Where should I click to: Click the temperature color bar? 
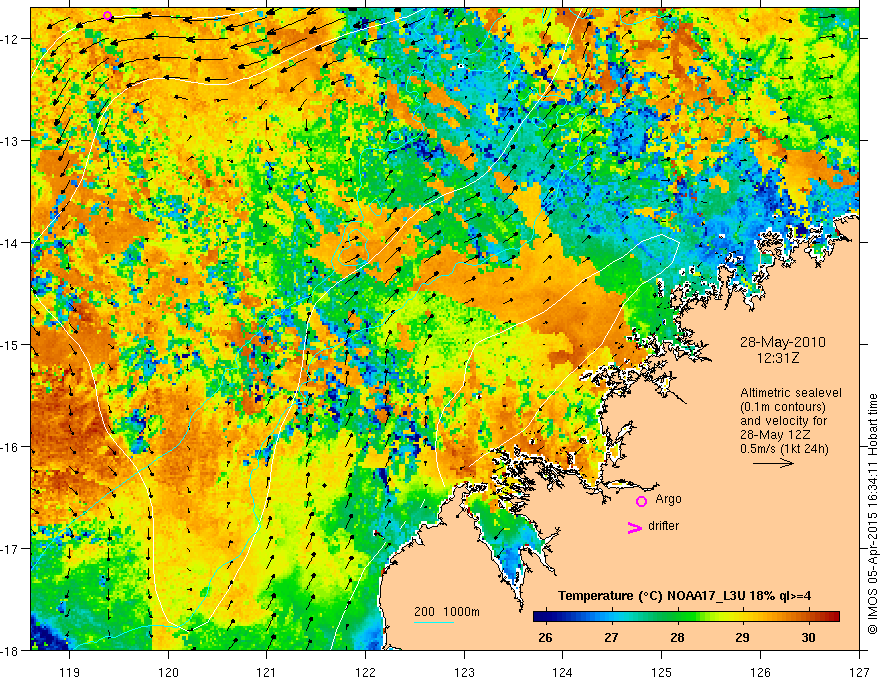click(686, 616)
